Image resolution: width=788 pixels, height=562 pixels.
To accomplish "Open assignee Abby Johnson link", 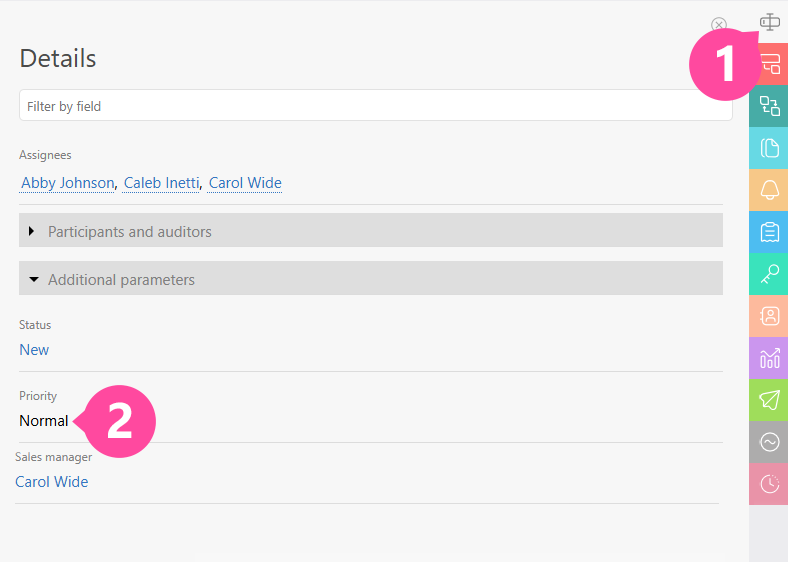I will (68, 183).
